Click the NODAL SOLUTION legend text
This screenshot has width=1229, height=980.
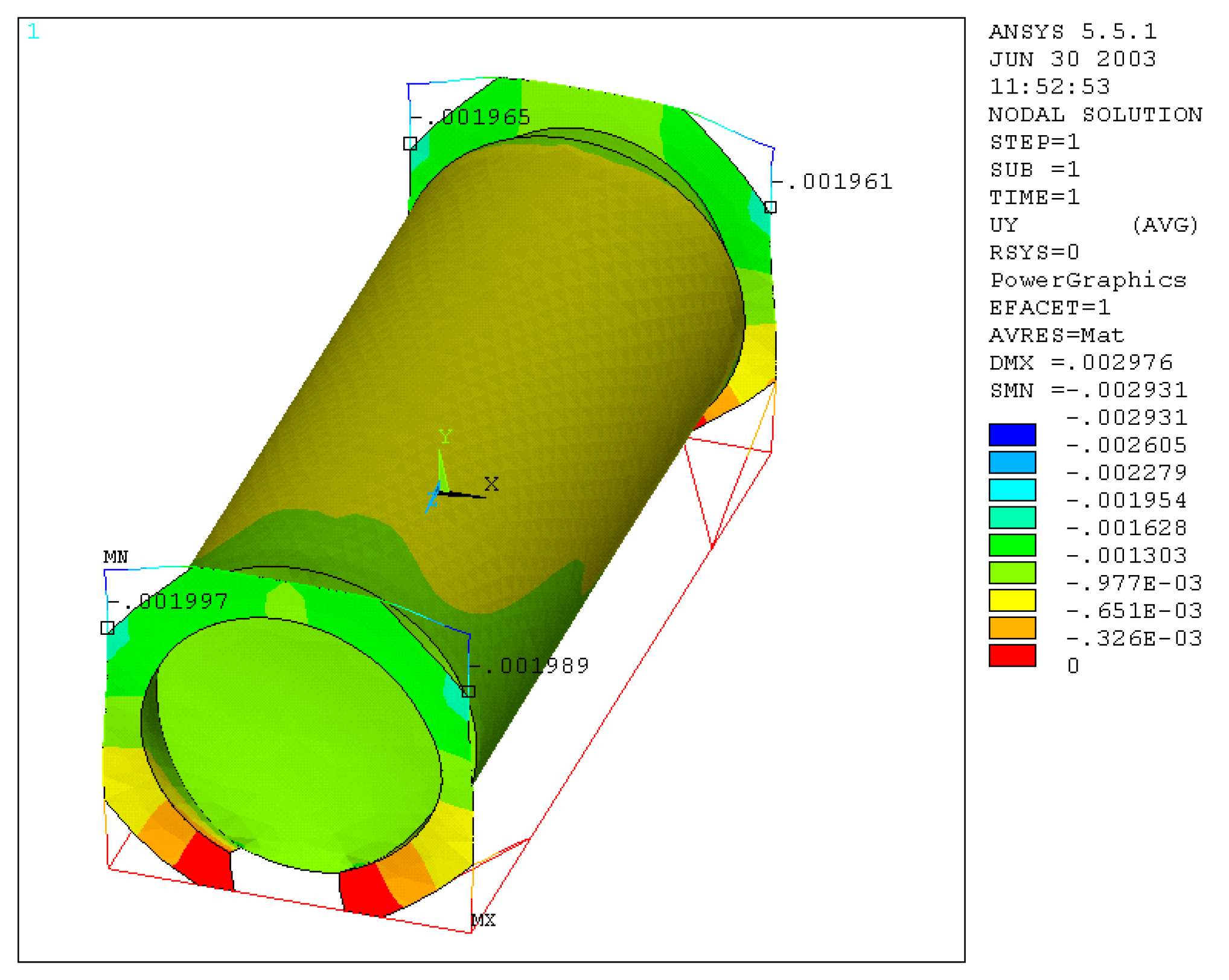tap(1095, 115)
